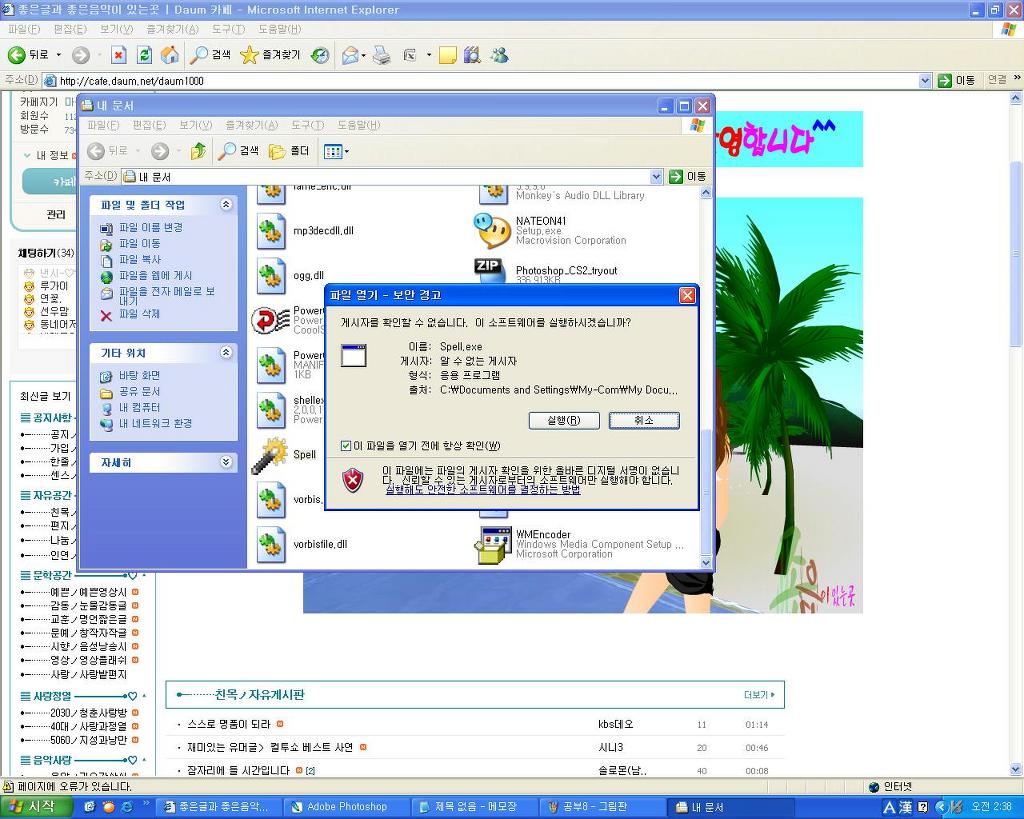1024x819 pixels.
Task: Switch to 메모장 Notepad taskbar button
Action: [x=475, y=807]
